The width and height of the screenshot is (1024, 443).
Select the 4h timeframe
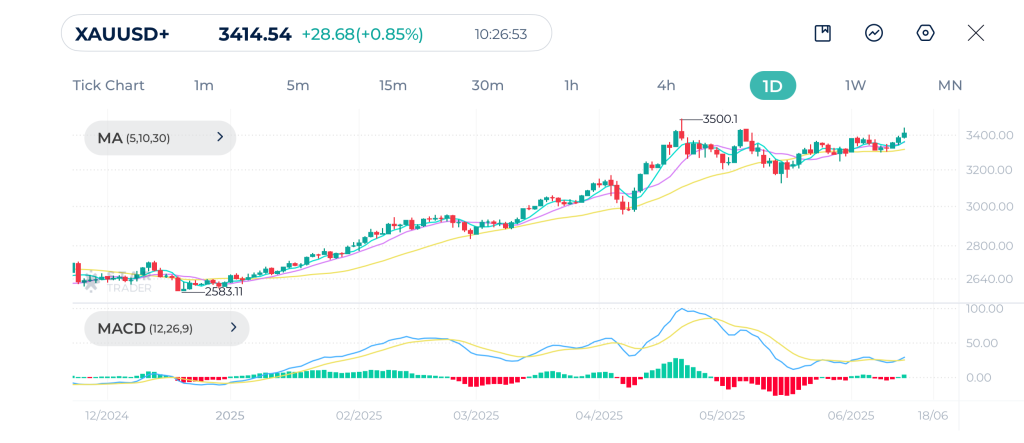pyautogui.click(x=666, y=85)
